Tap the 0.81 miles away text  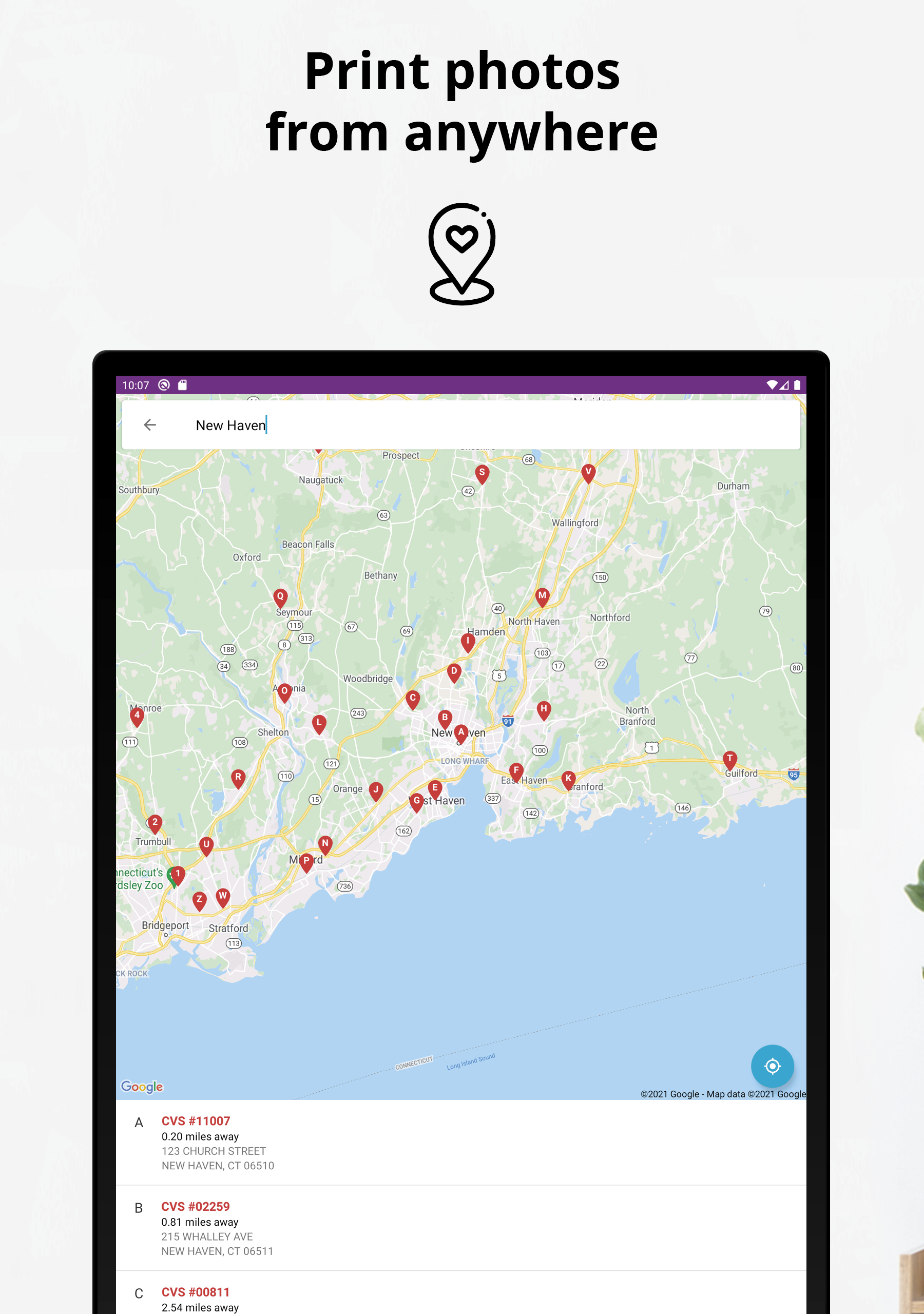coord(200,1222)
